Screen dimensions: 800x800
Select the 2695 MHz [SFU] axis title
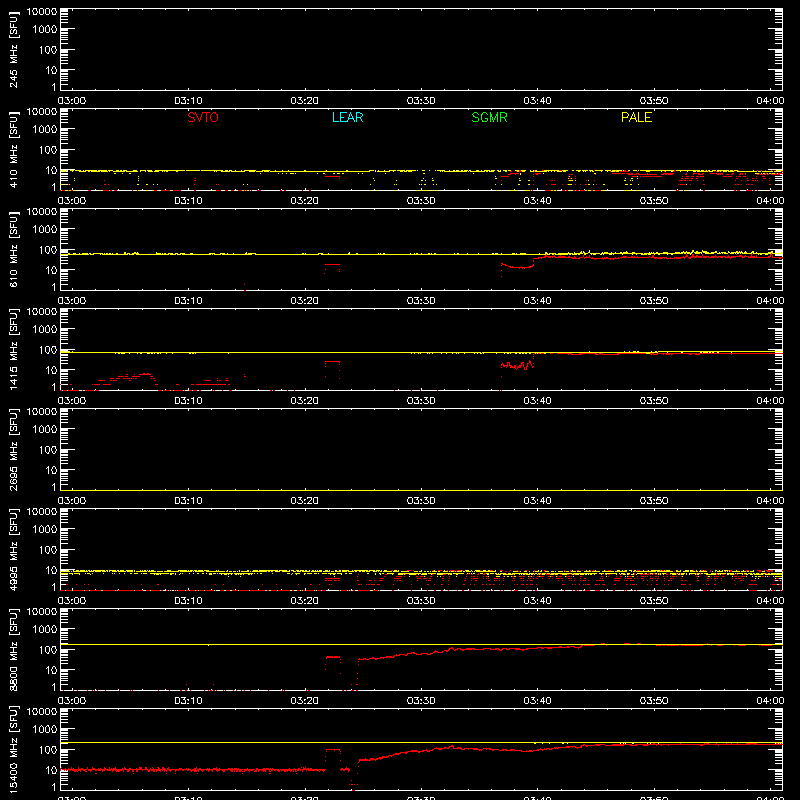pos(14,449)
